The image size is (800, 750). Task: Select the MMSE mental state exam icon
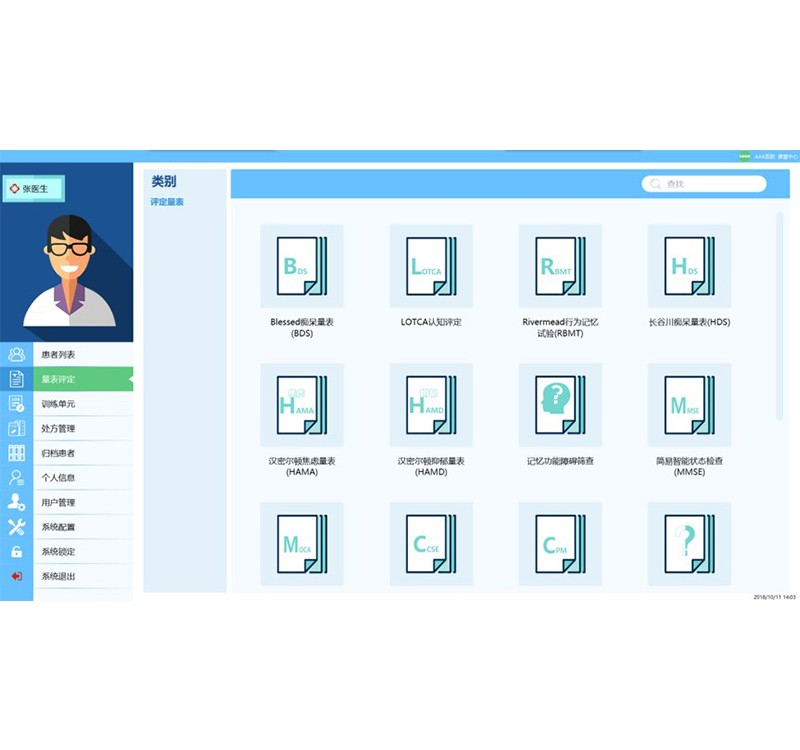(689, 404)
